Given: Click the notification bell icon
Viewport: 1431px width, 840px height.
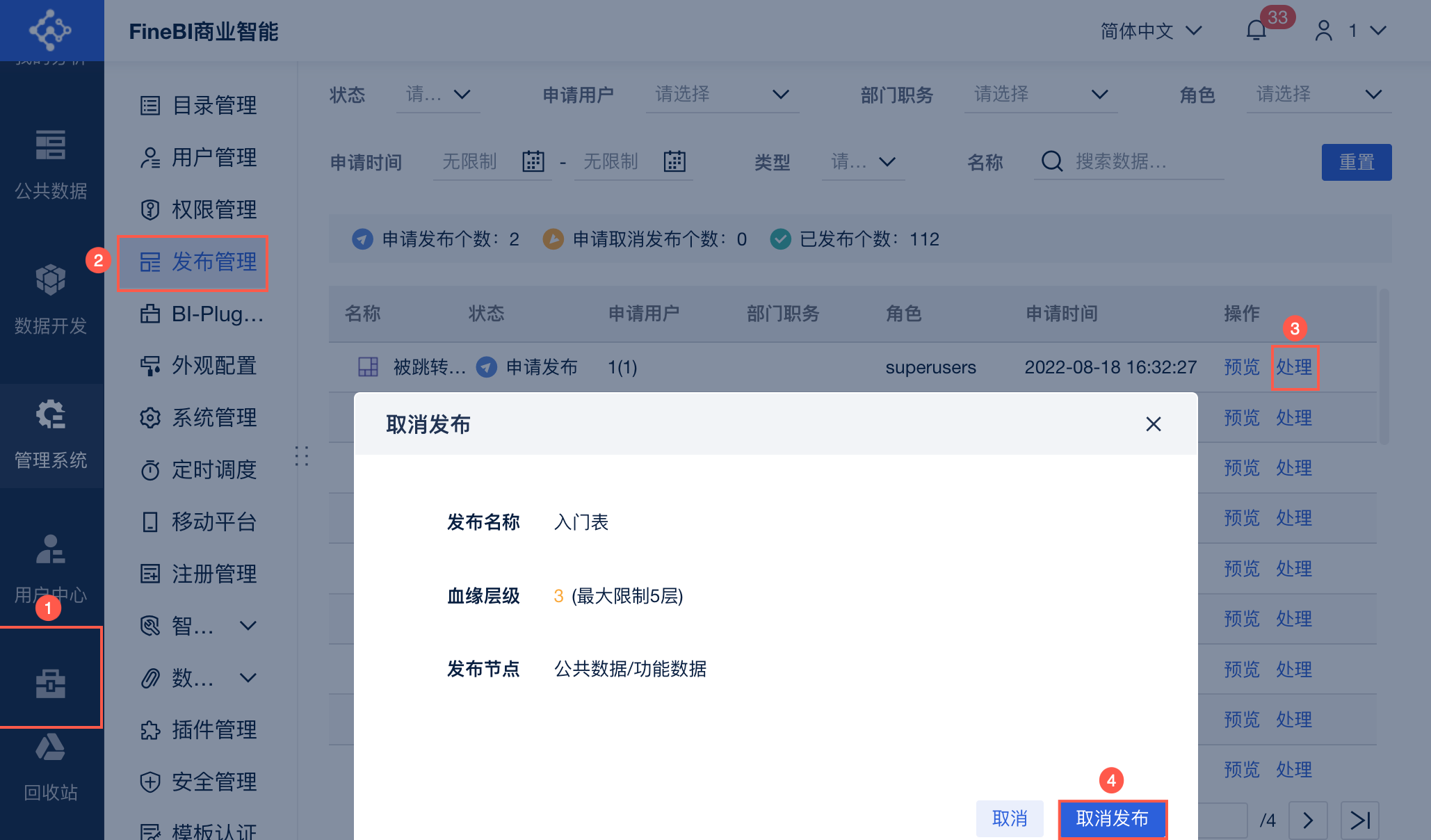Looking at the screenshot, I should coord(1256,31).
